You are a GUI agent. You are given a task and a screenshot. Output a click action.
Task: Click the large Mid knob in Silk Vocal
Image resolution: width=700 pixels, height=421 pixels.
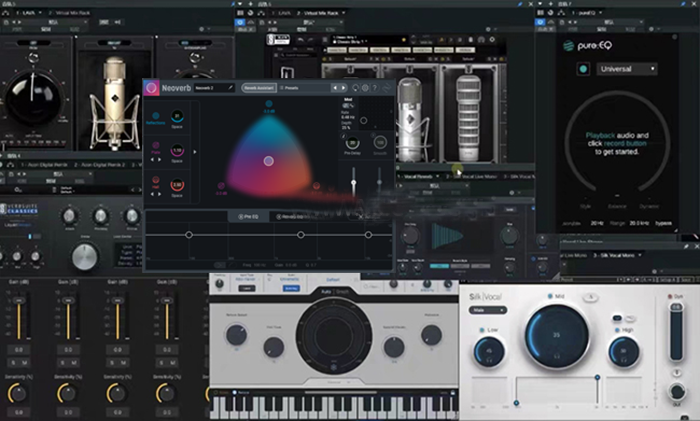(x=557, y=335)
